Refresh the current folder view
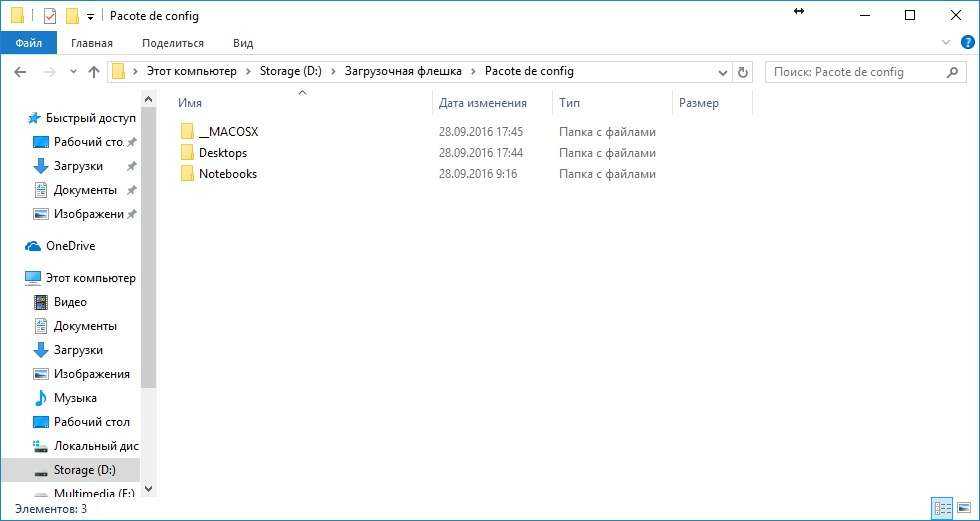Screen dimensions: 980x521 tap(742, 72)
